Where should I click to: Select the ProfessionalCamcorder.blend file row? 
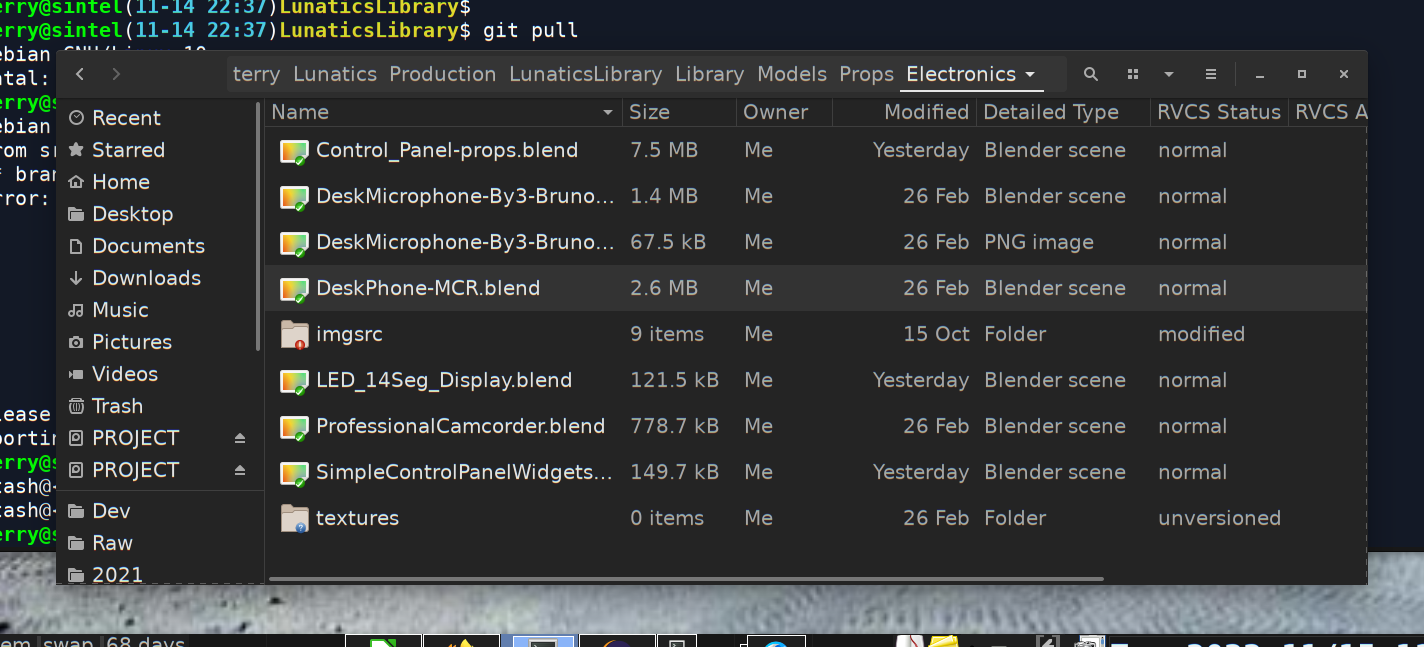point(460,426)
